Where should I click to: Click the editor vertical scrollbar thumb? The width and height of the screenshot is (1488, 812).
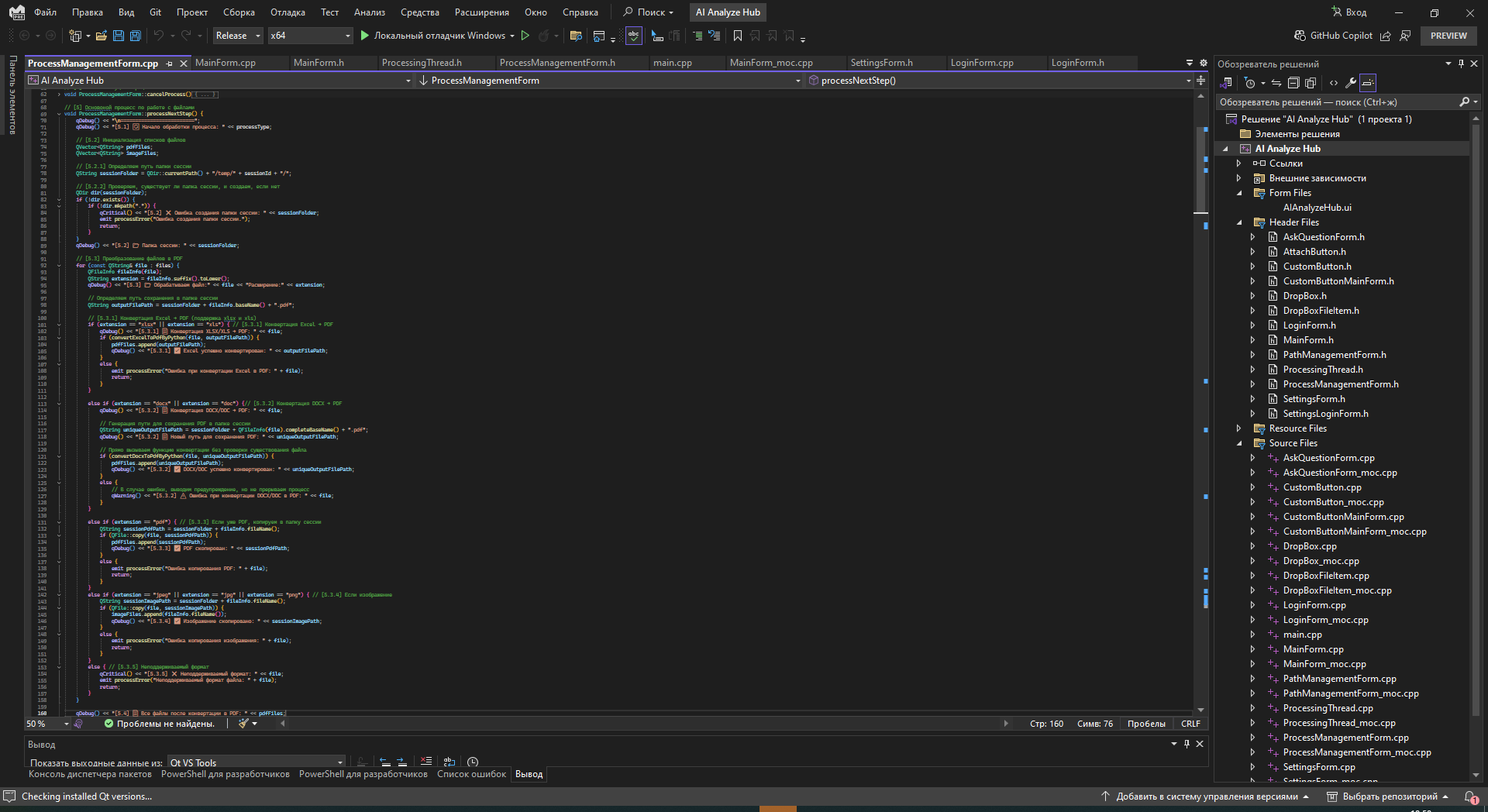1200,170
